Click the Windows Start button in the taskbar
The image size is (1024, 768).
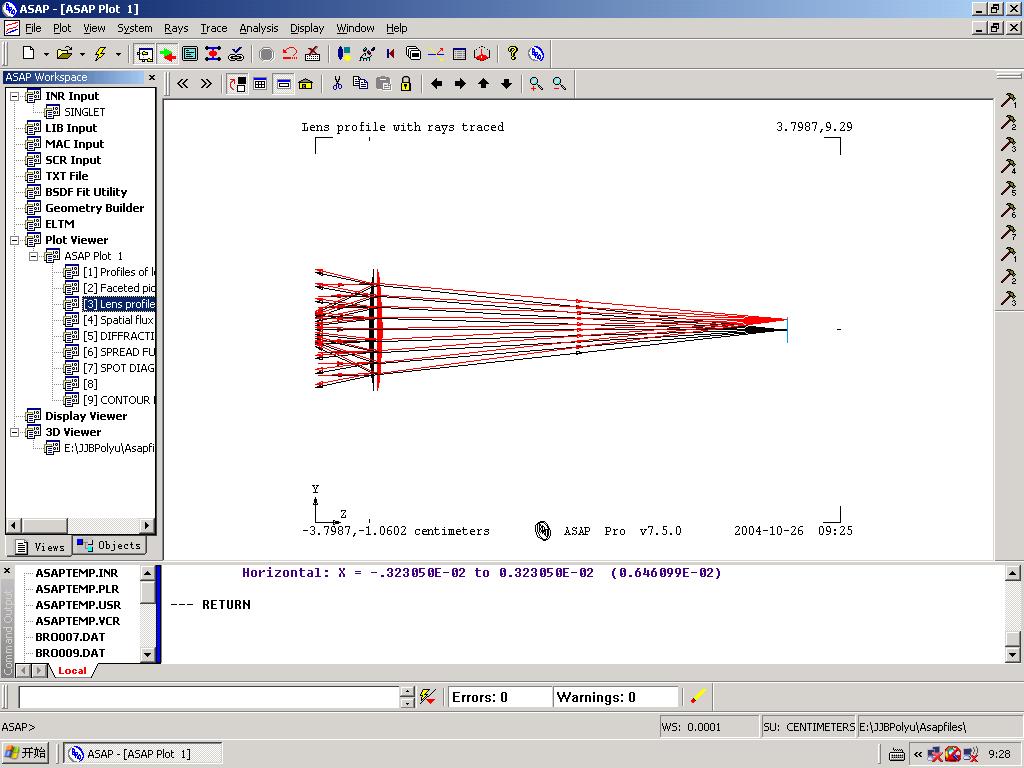click(x=27, y=753)
